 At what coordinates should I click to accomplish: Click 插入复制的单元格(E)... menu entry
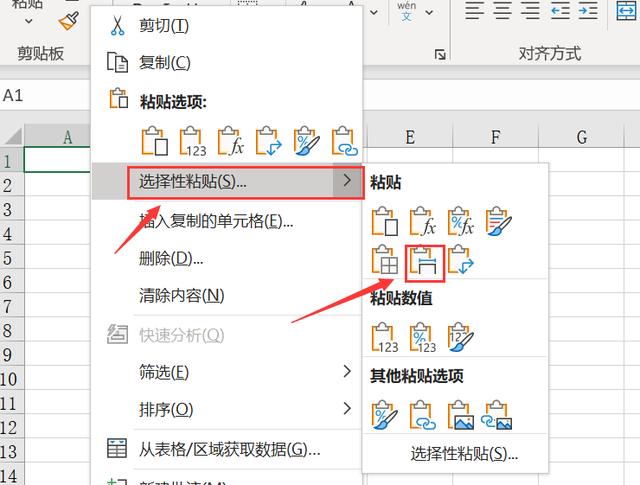pyautogui.click(x=216, y=221)
